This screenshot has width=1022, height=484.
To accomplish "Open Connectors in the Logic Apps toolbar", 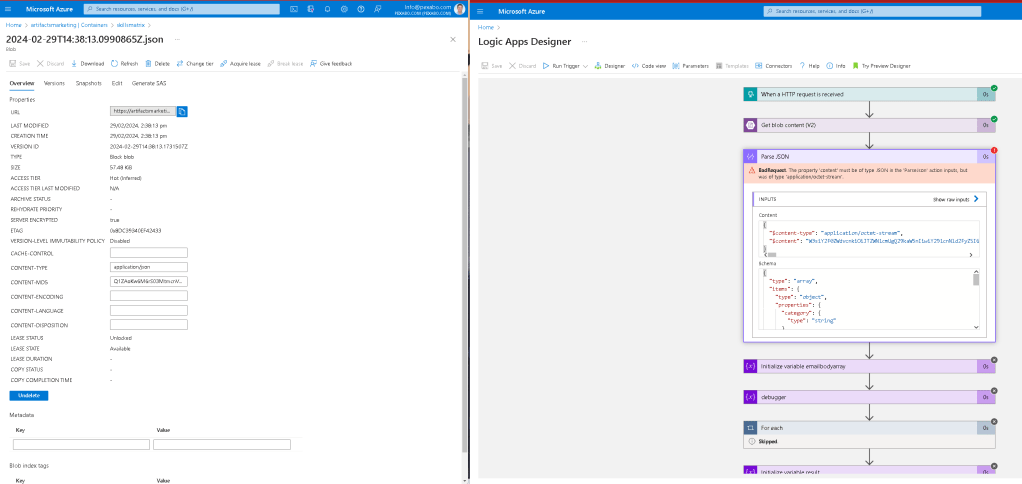I will (x=774, y=66).
